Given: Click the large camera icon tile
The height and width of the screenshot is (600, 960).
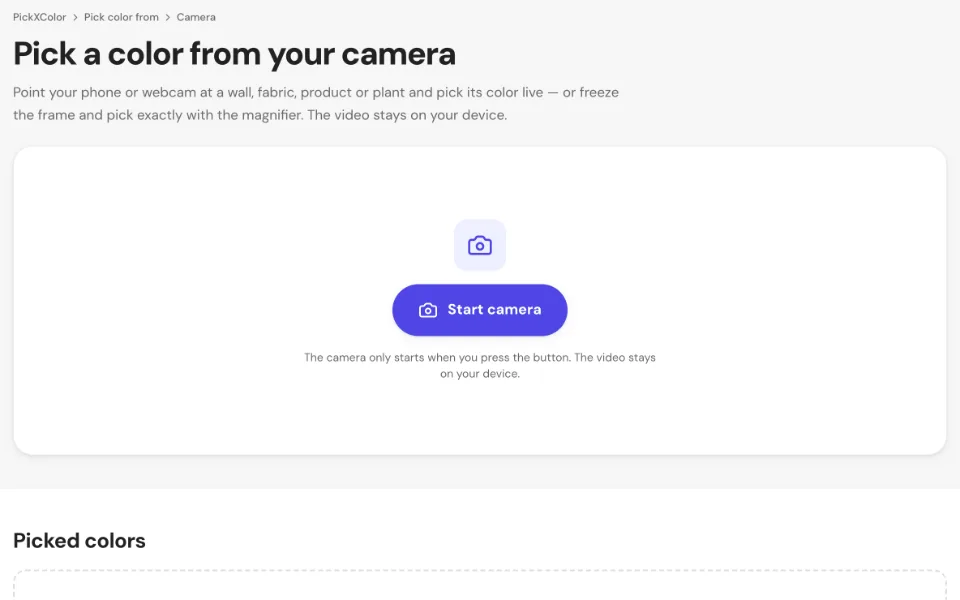Looking at the screenshot, I should (479, 246).
